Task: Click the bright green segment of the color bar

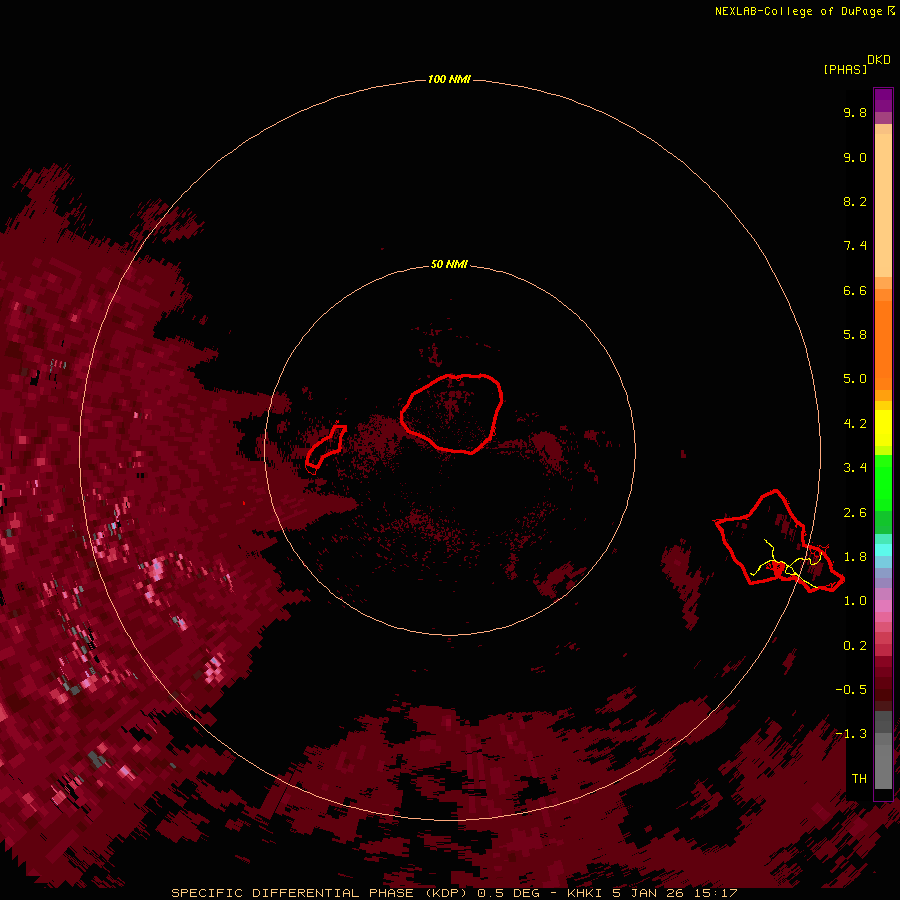Action: point(883,485)
